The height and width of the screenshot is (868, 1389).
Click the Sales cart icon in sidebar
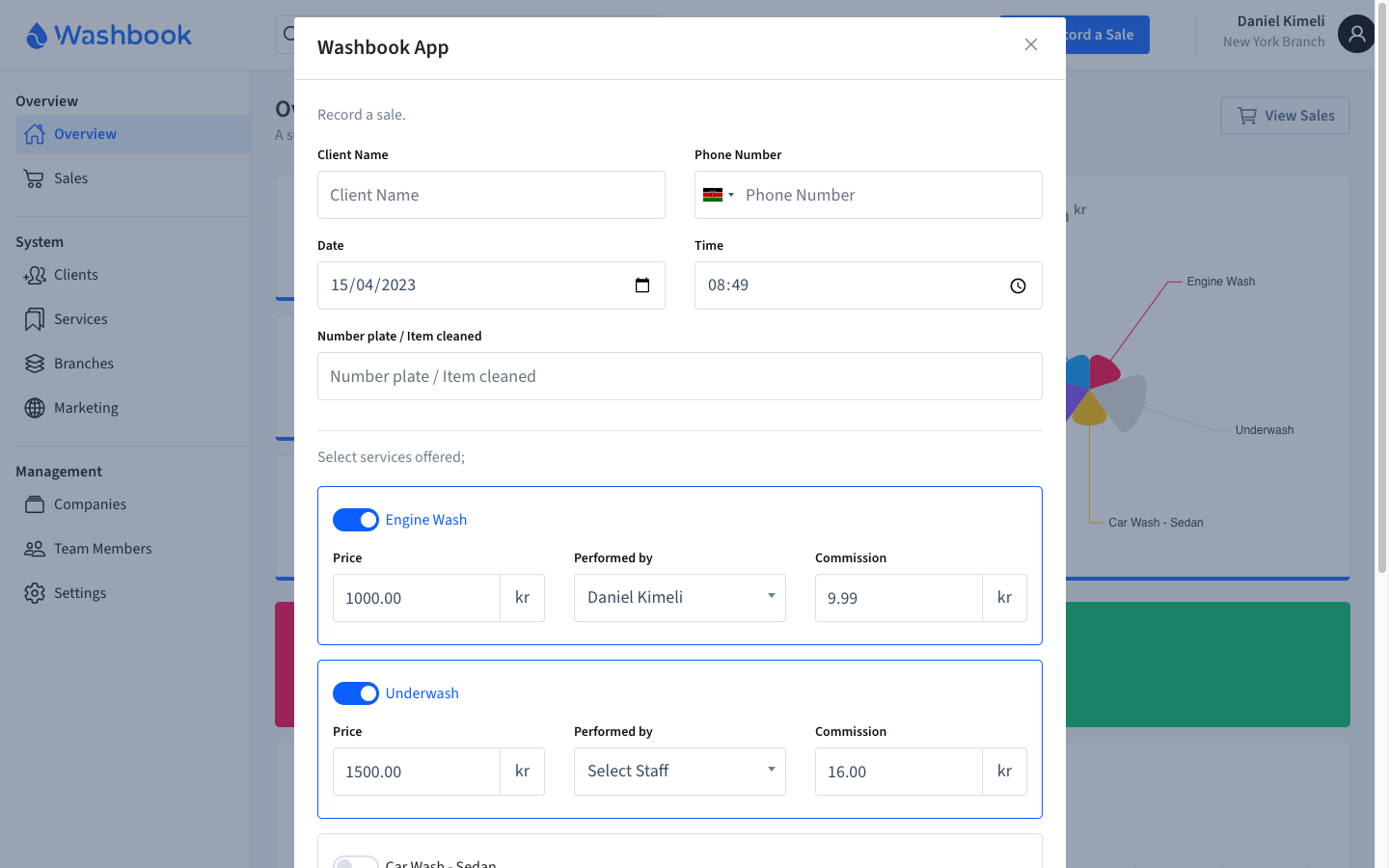point(34,177)
